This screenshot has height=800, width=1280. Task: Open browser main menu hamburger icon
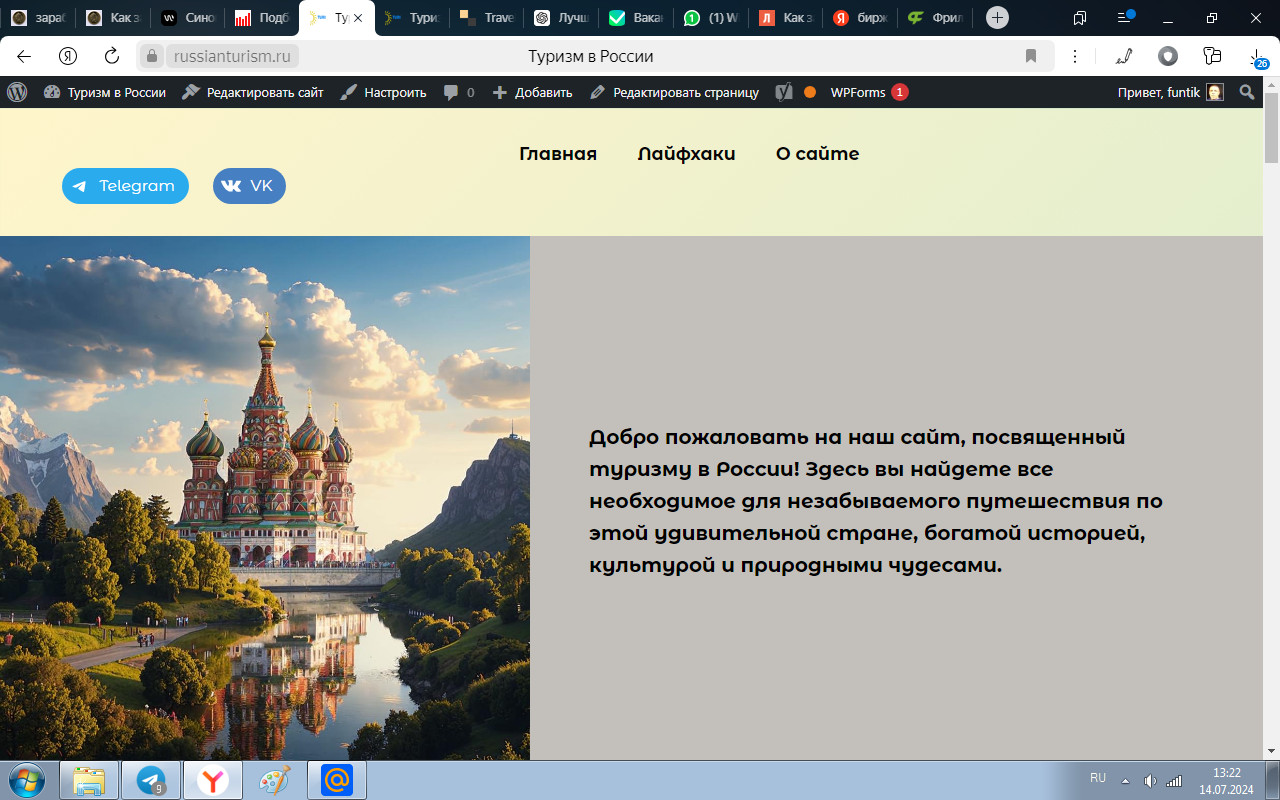1124,18
